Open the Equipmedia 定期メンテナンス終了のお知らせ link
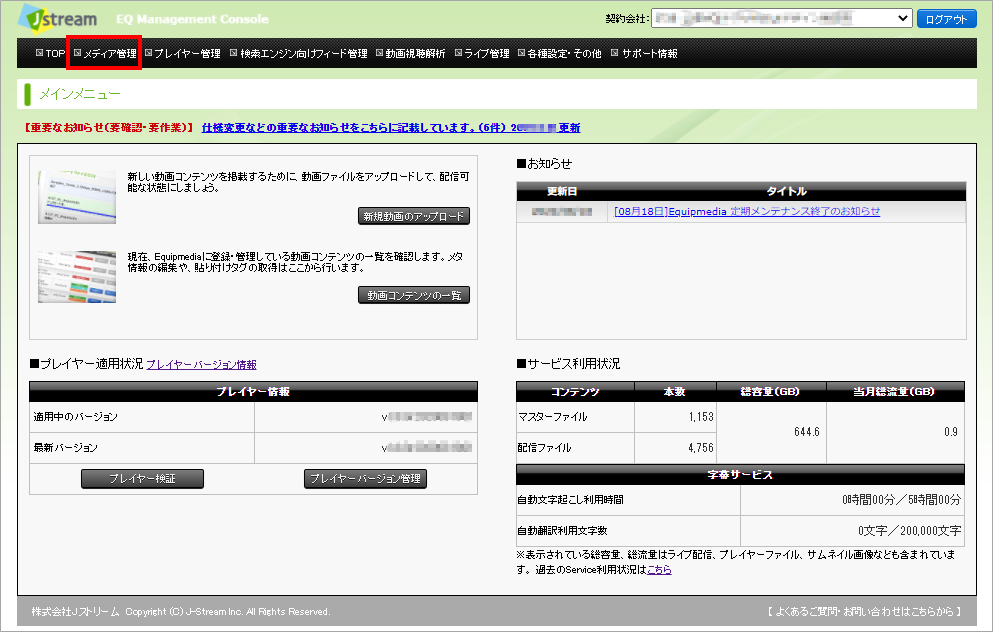Image resolution: width=993 pixels, height=632 pixels. pyautogui.click(x=747, y=212)
